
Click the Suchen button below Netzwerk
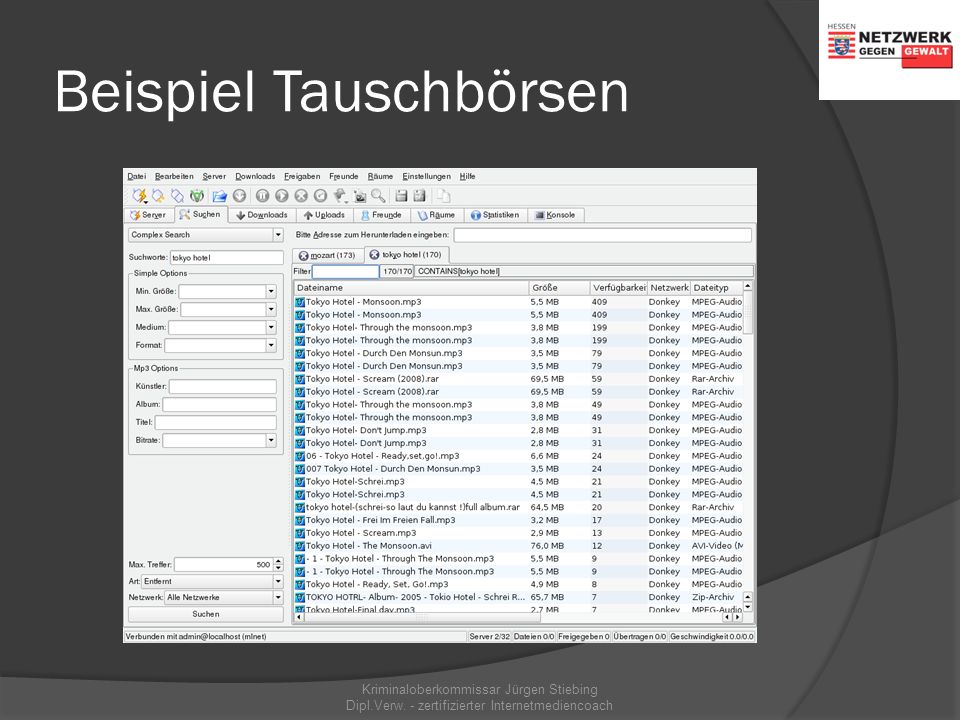(x=206, y=614)
